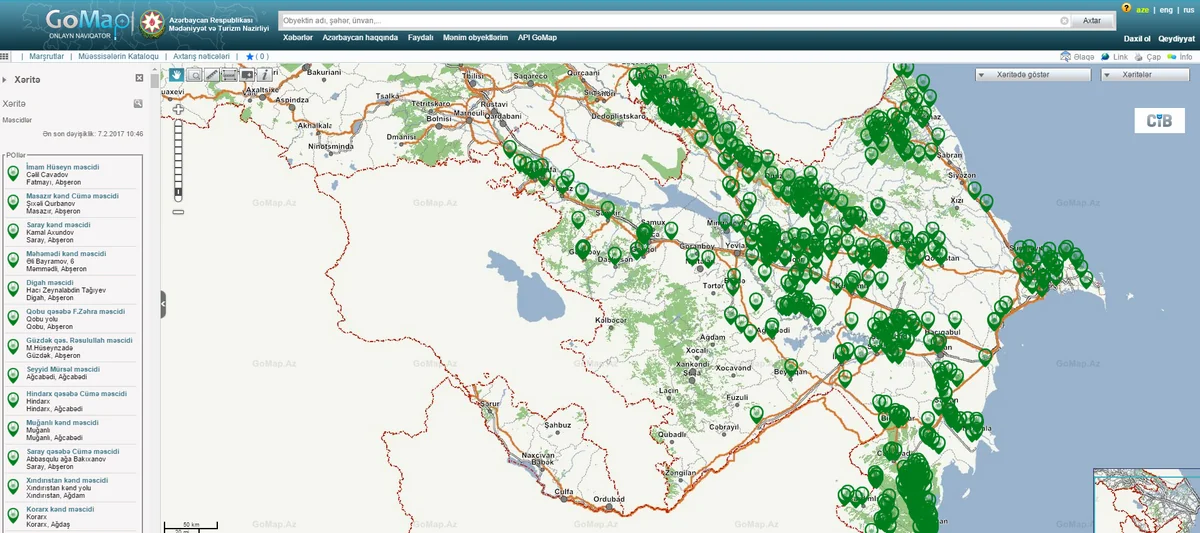Open the Xəritələr dropdown
The height and width of the screenshot is (533, 1200).
coord(1146,75)
